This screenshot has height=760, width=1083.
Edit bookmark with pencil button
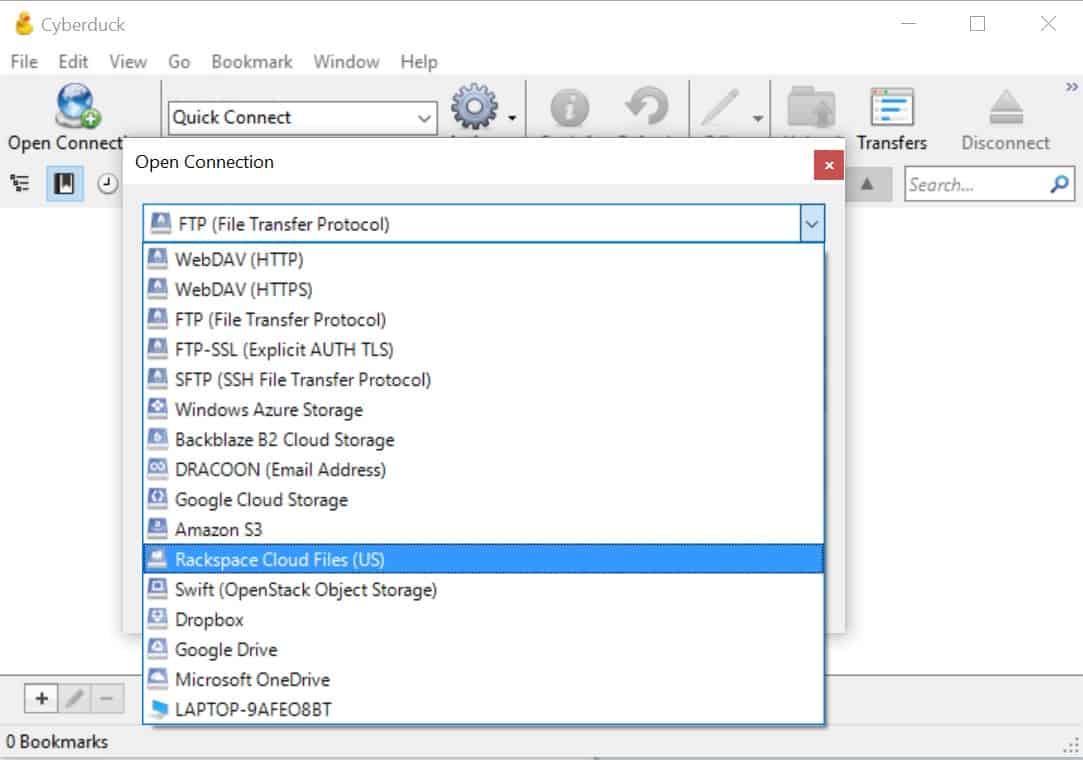point(75,698)
